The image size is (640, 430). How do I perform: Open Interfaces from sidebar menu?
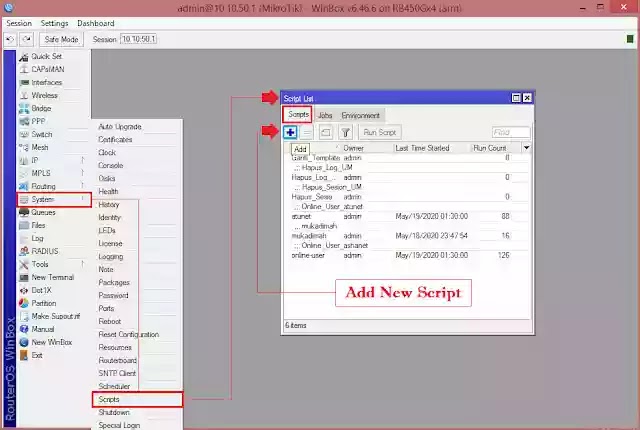47,82
